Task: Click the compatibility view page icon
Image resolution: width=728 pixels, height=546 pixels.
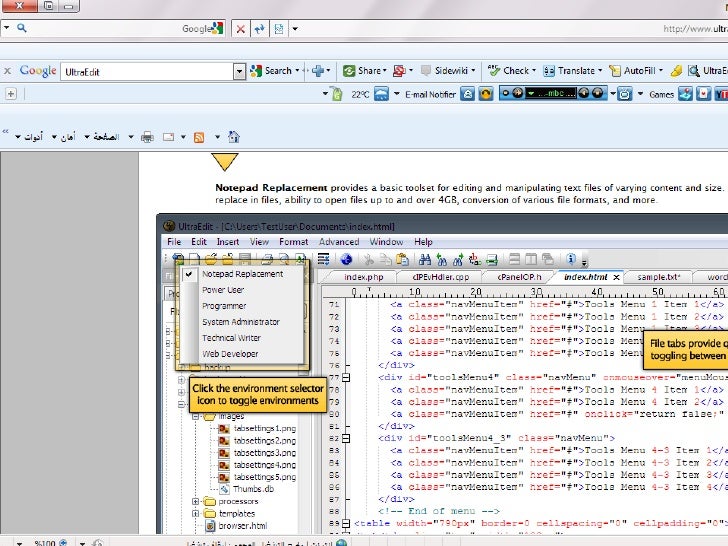Action: 279,29
